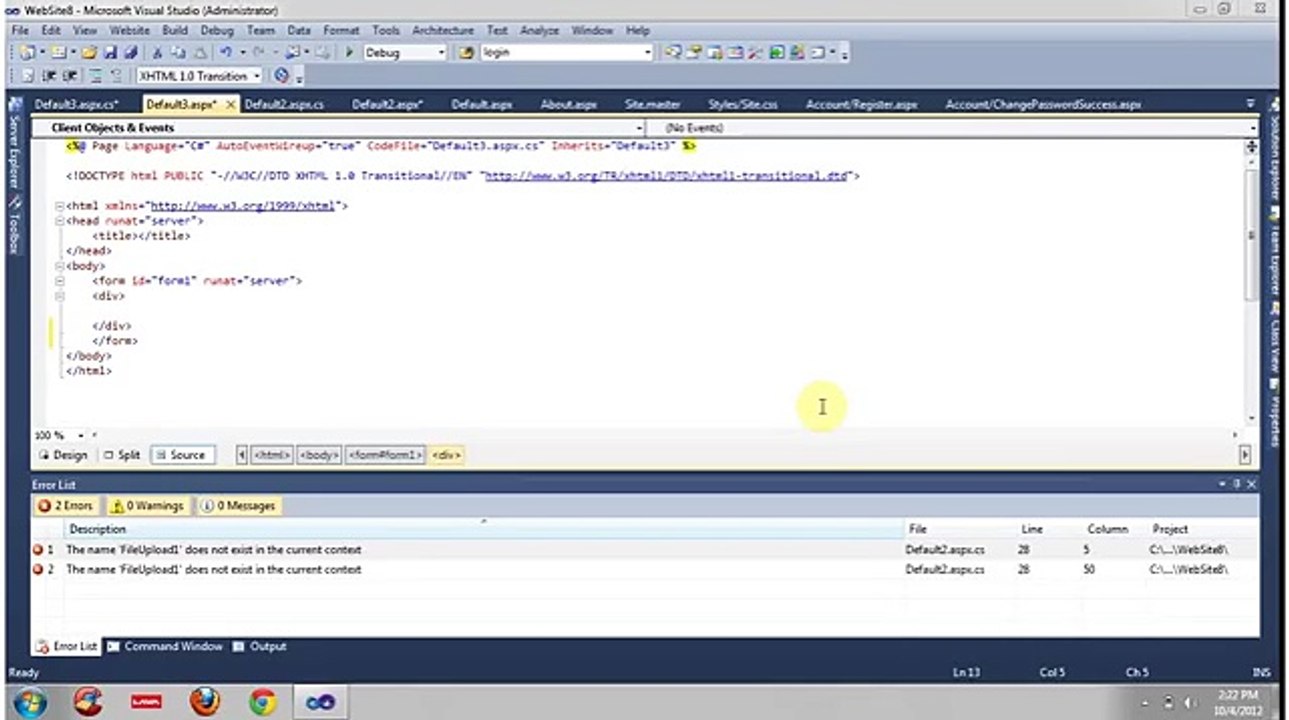Open the File menu
The image size is (1289, 720).
20,31
